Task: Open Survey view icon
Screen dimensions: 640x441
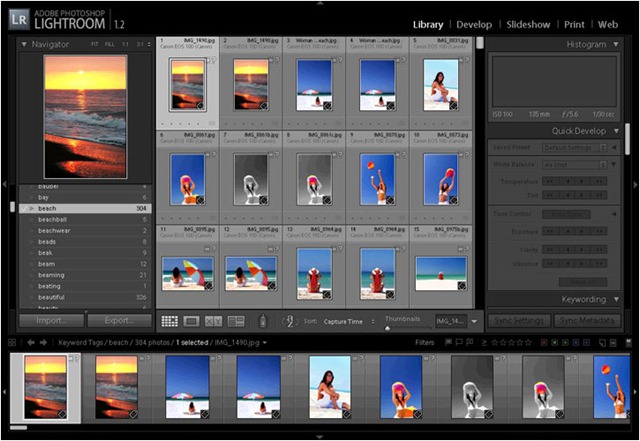Action: (x=236, y=321)
